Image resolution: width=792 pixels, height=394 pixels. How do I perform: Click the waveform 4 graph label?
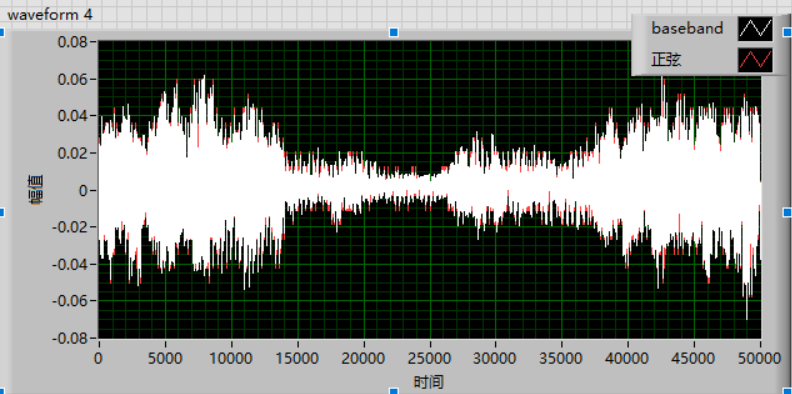(x=50, y=15)
